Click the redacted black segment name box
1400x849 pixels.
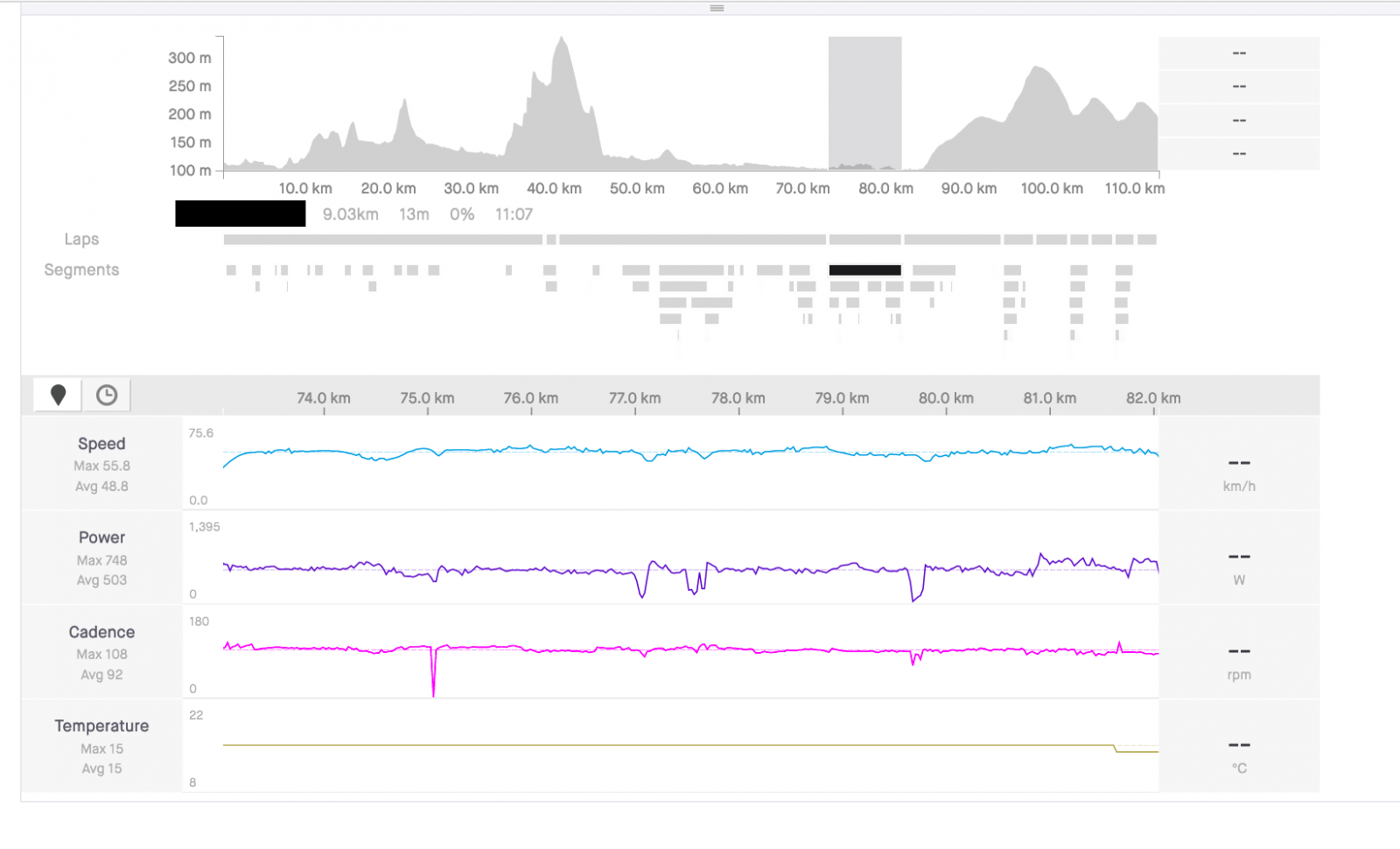coord(240,214)
